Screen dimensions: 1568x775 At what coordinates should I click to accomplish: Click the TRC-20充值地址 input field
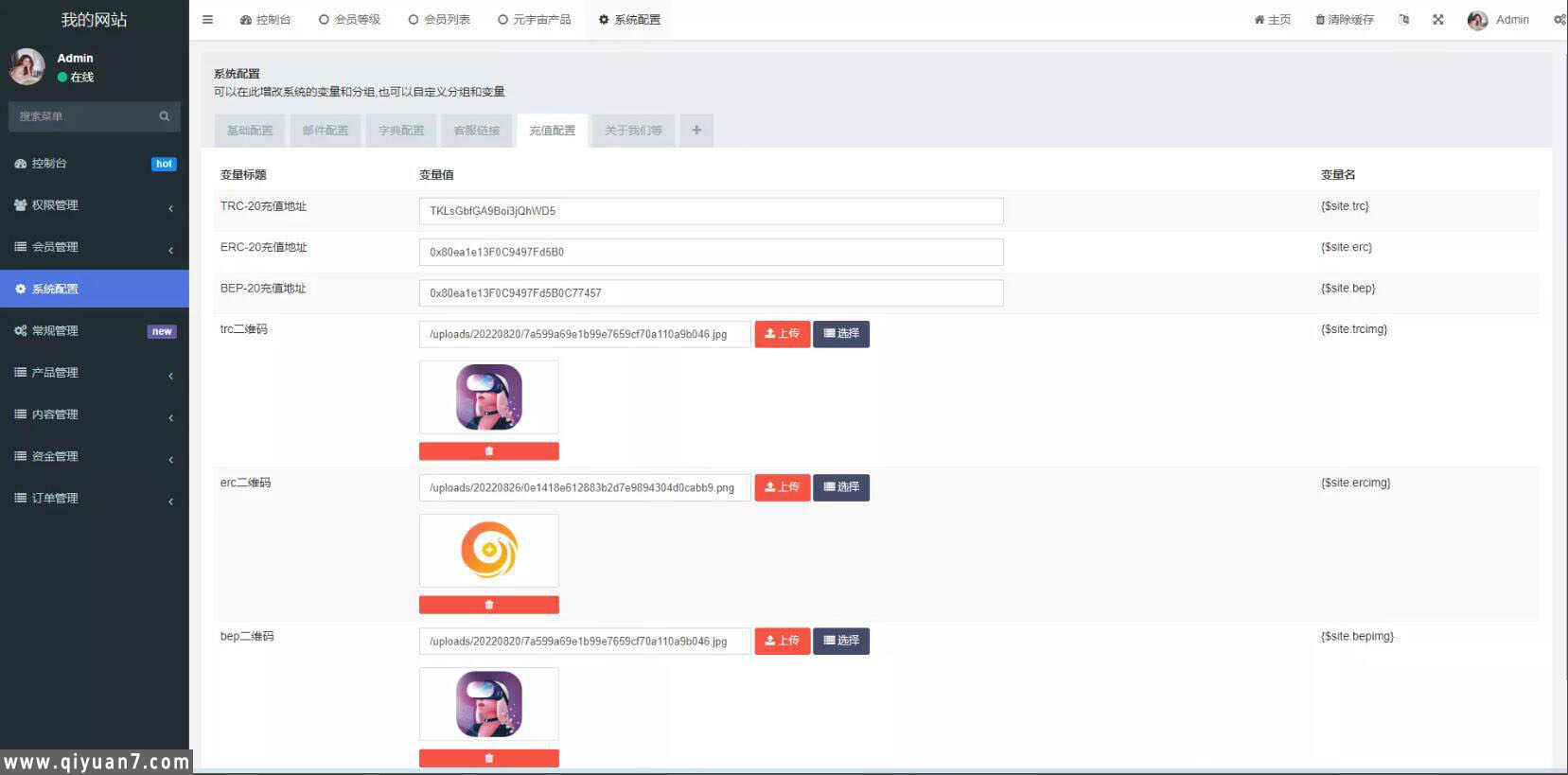(x=710, y=211)
